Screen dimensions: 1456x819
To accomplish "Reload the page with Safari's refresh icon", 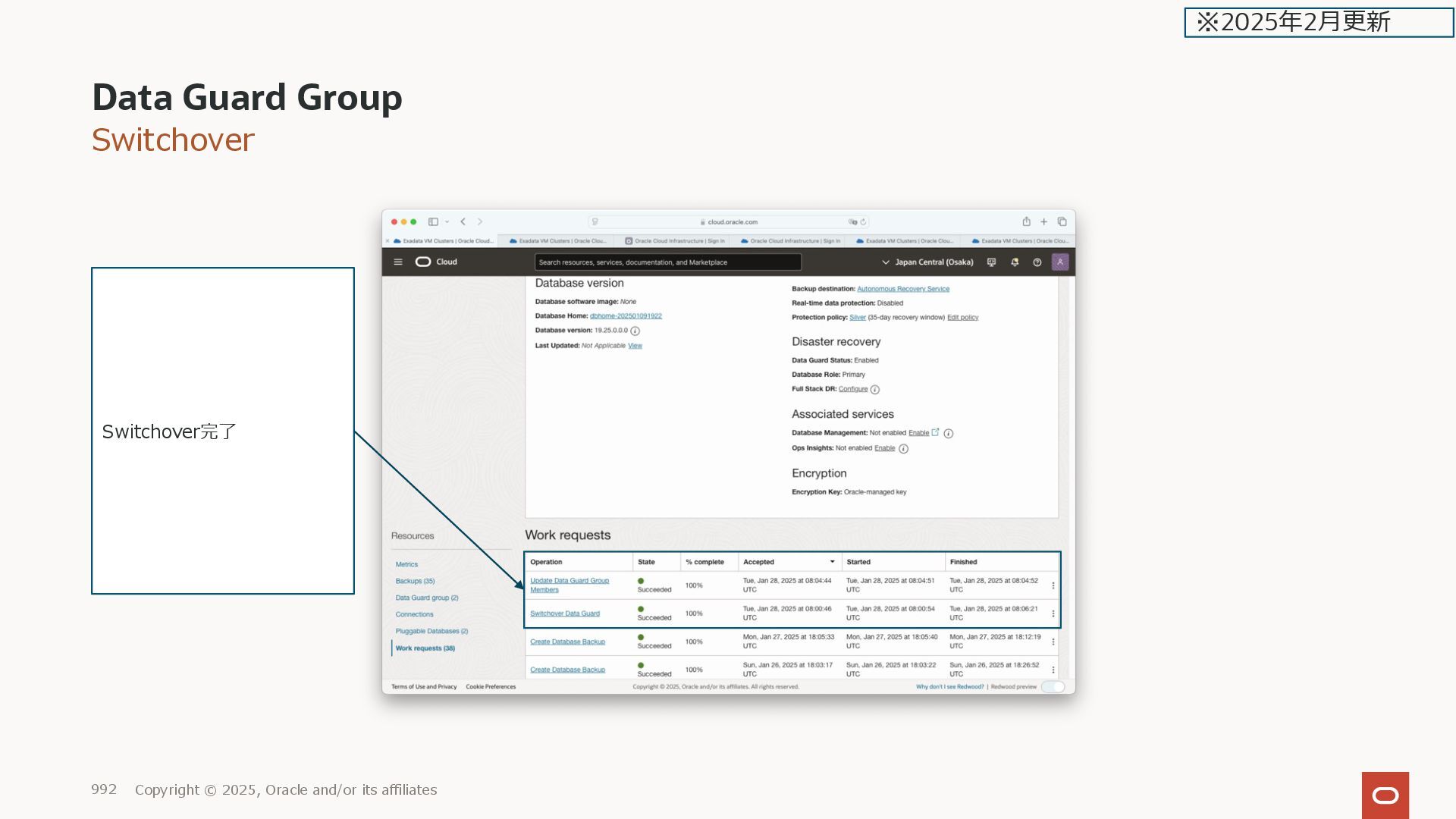I will coord(863,222).
